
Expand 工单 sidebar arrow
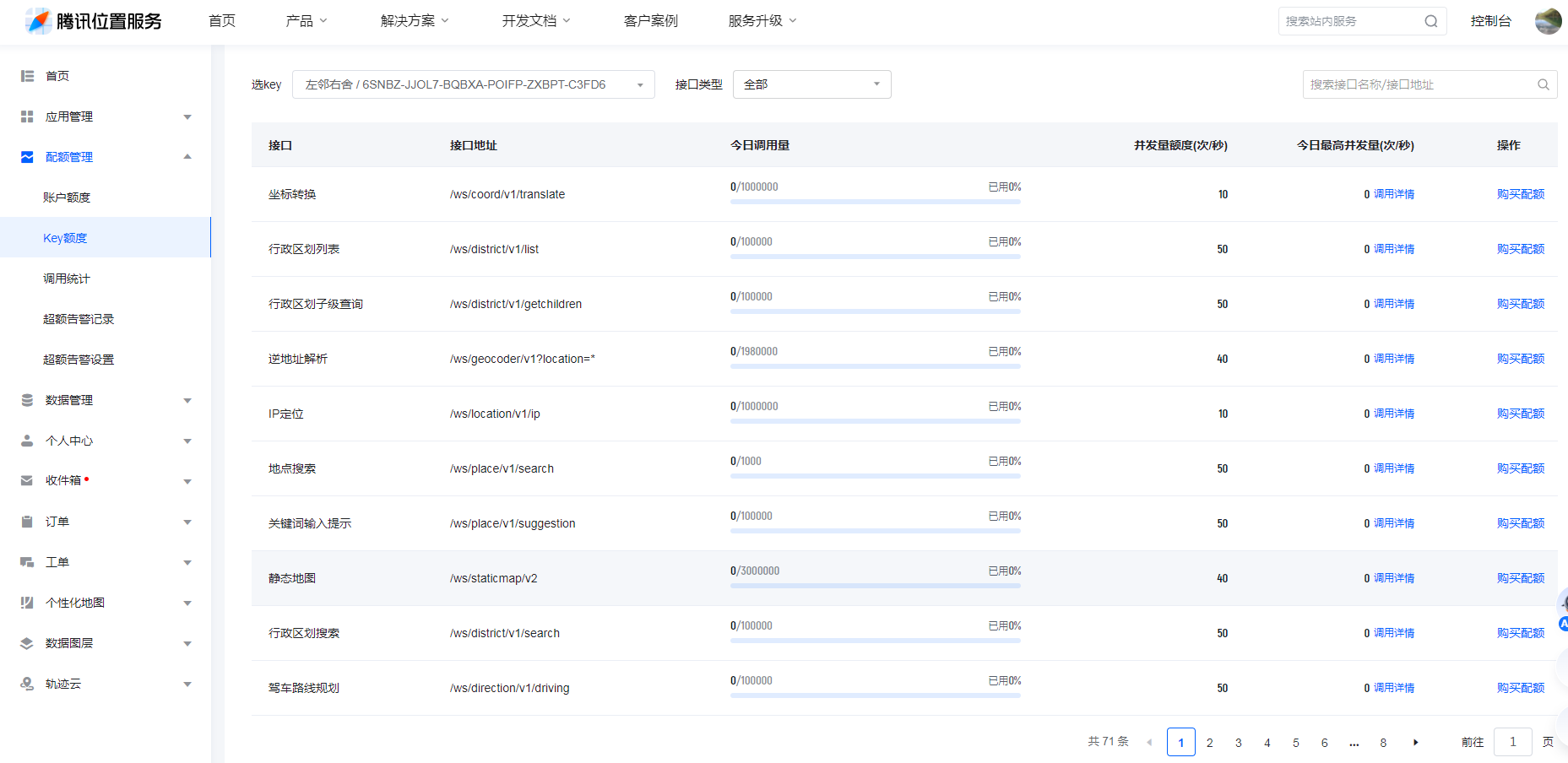[x=187, y=563]
